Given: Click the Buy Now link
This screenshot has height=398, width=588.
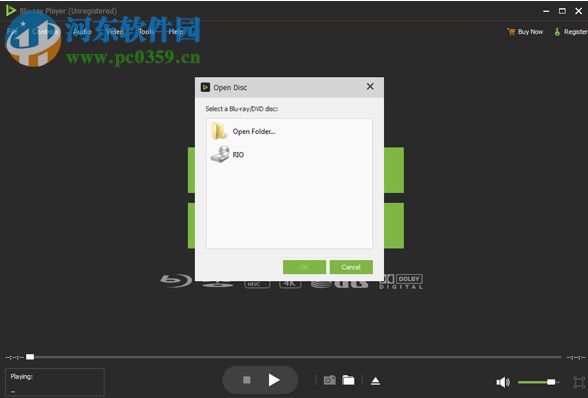Looking at the screenshot, I should tap(525, 32).
